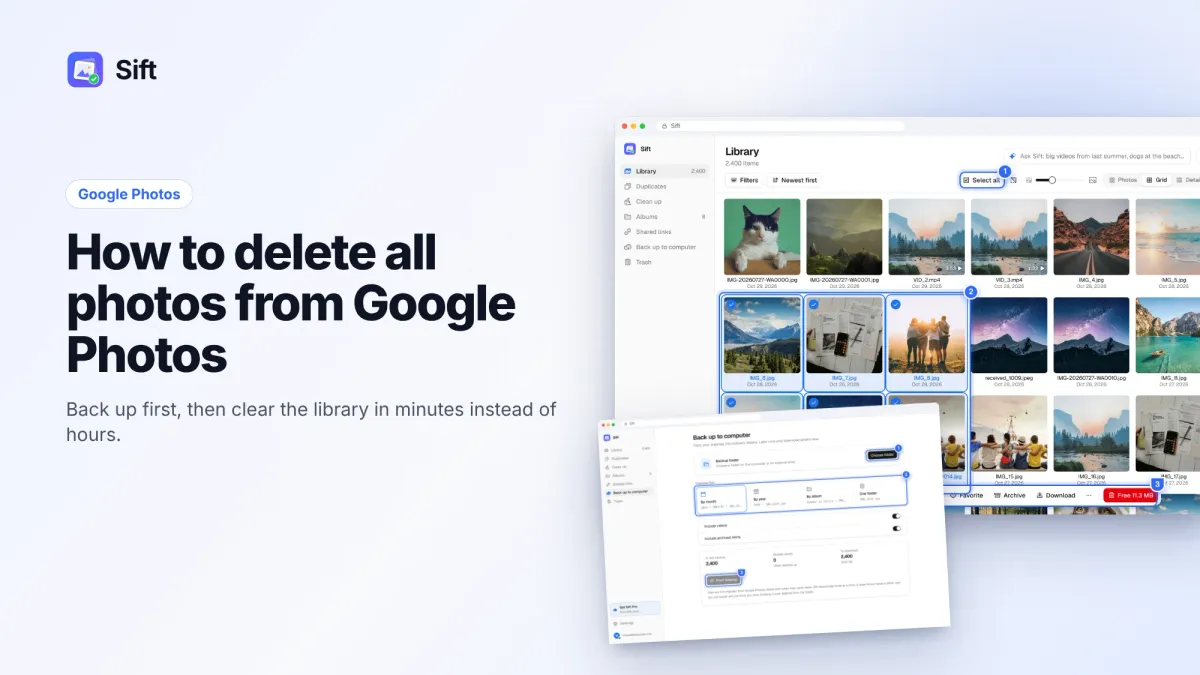The width and height of the screenshot is (1200, 675).
Task: Open Clean up in the Library window sidebar
Action: click(x=664, y=201)
